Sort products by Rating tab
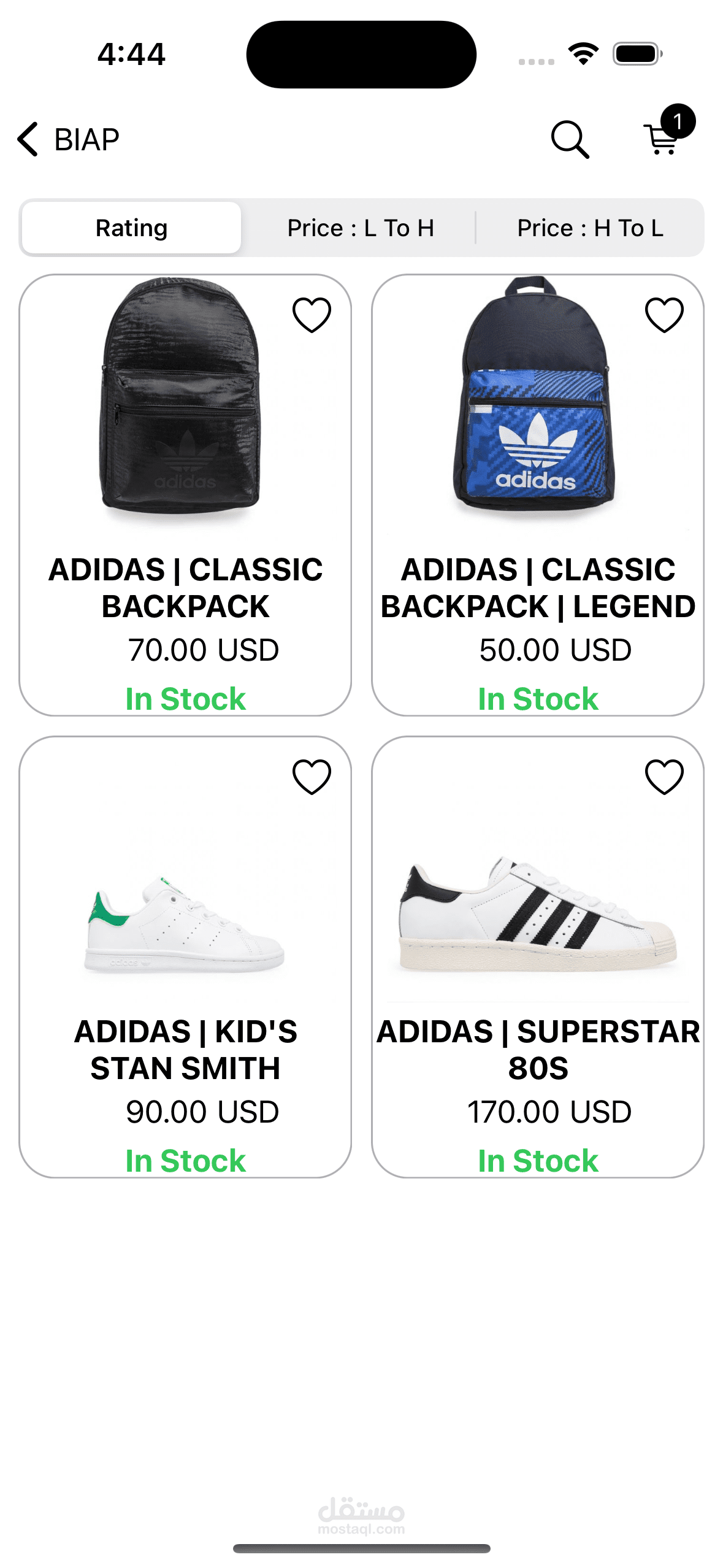Screen dimensions: 723x1568 (132, 228)
